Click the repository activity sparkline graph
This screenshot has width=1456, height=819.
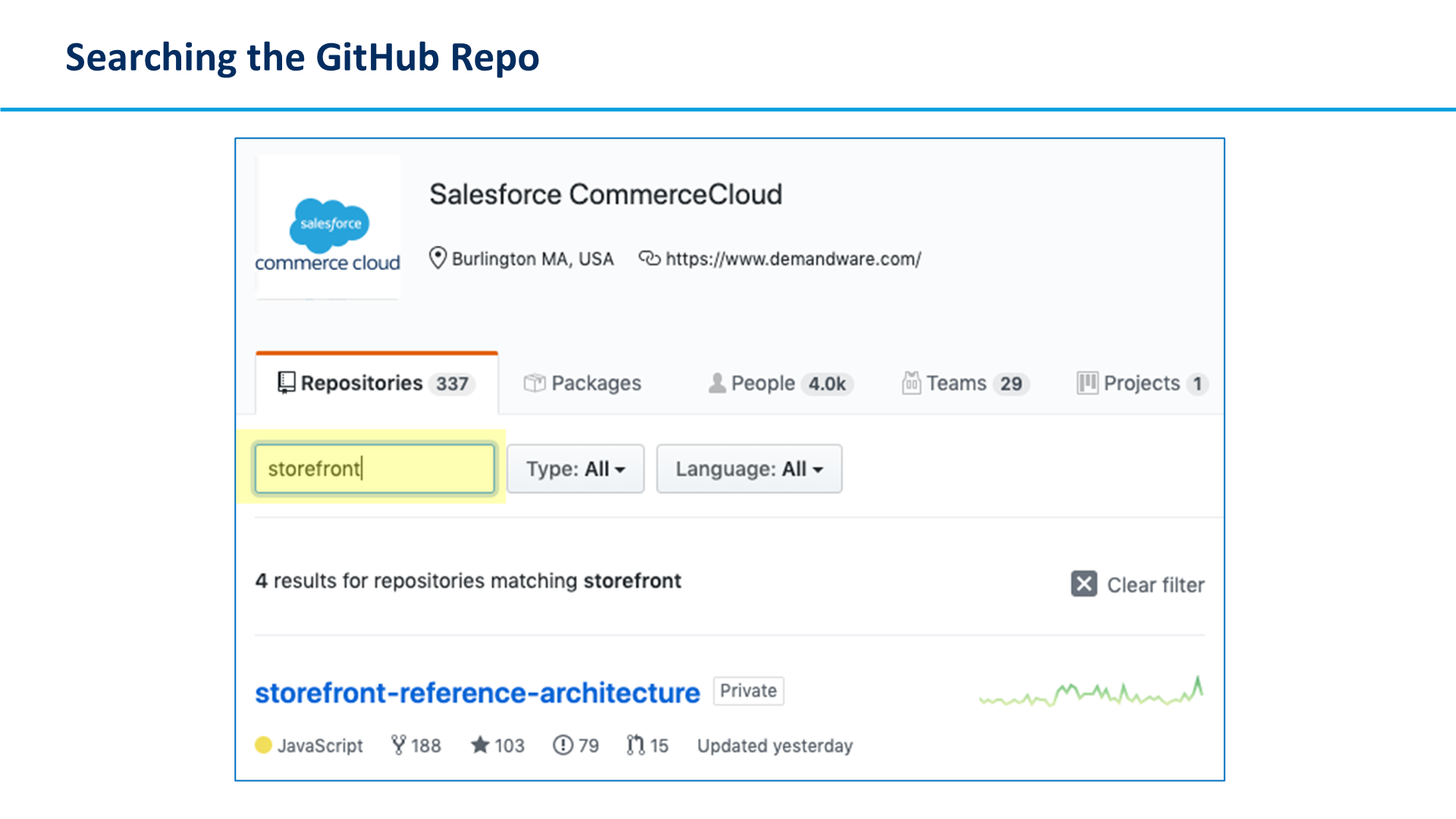[x=1091, y=692]
